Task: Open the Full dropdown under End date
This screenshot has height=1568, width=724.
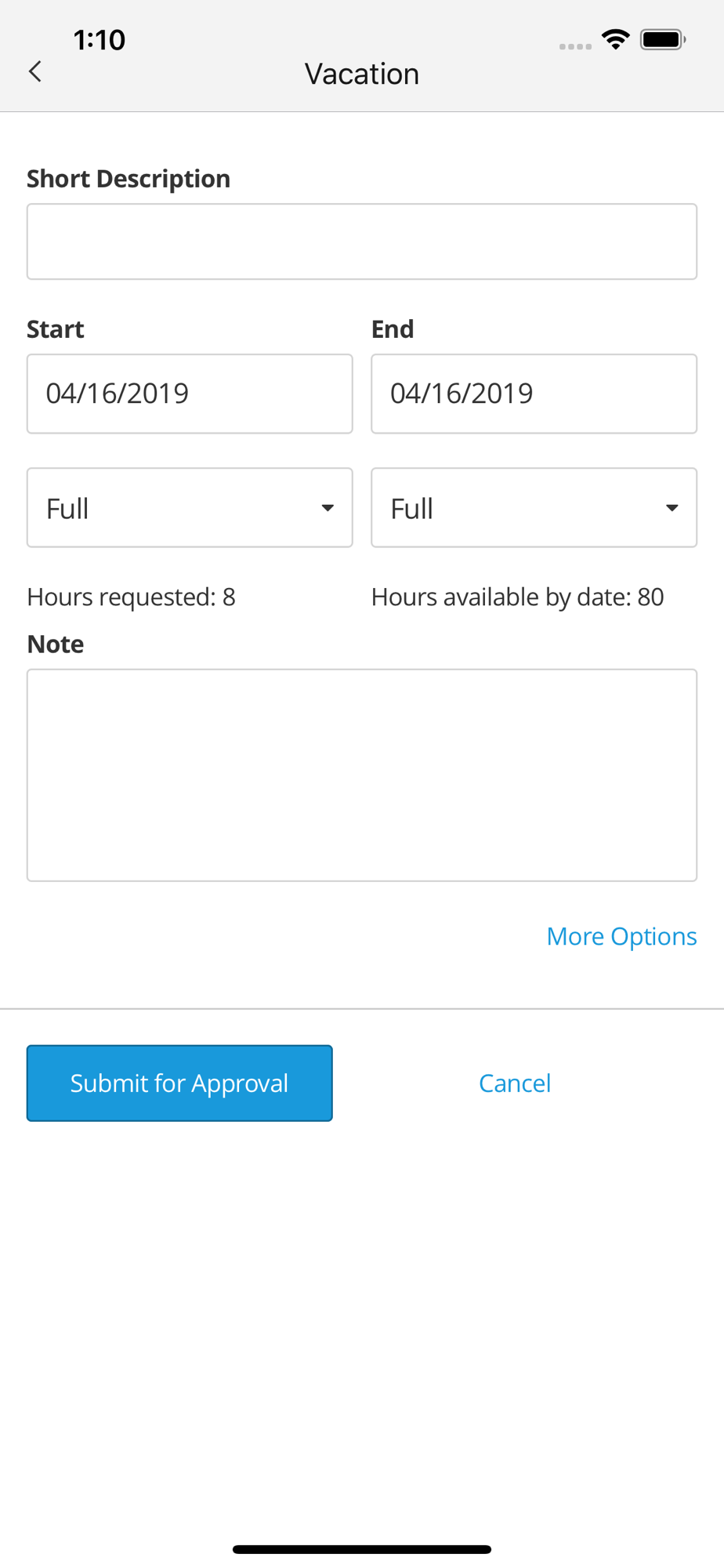Action: tap(534, 508)
